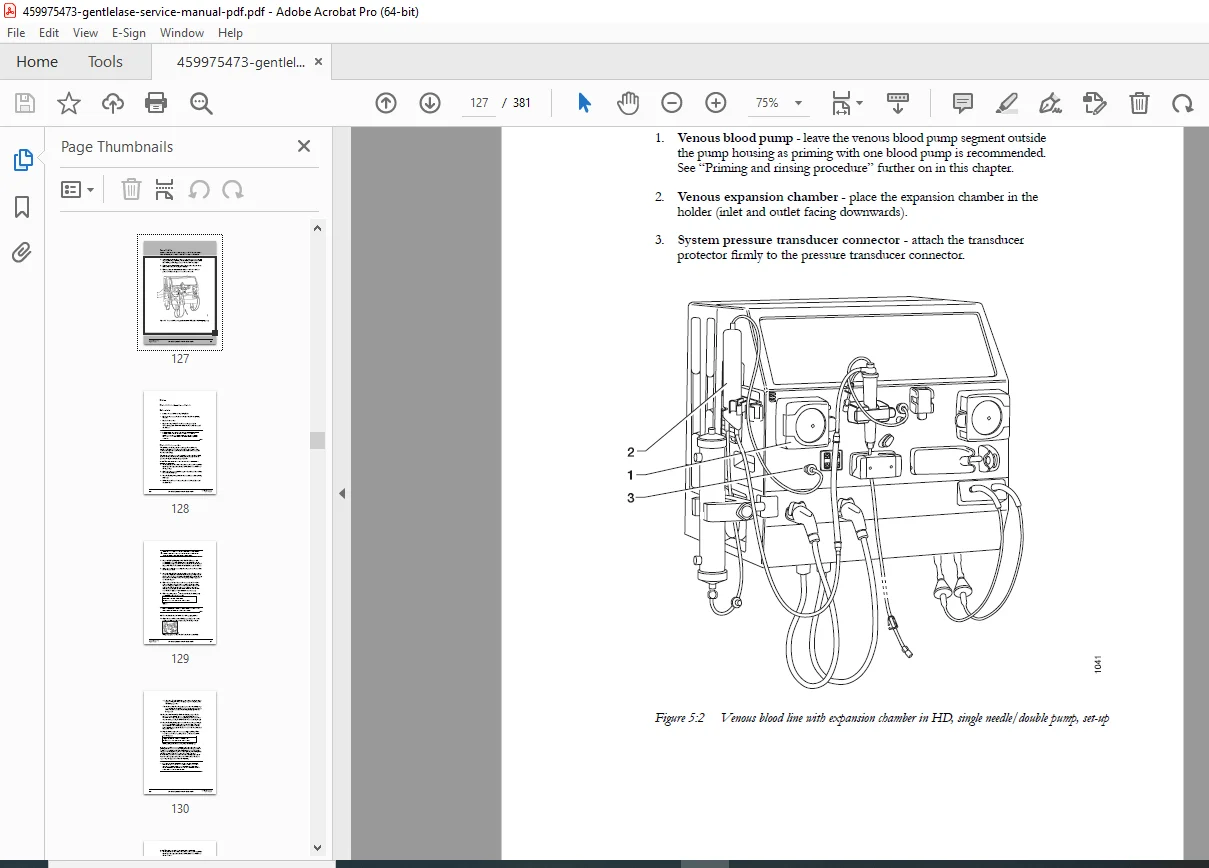Screen dimensions: 1209x868
Task: Click 'System pressure transducer connector' text
Action: click(788, 240)
